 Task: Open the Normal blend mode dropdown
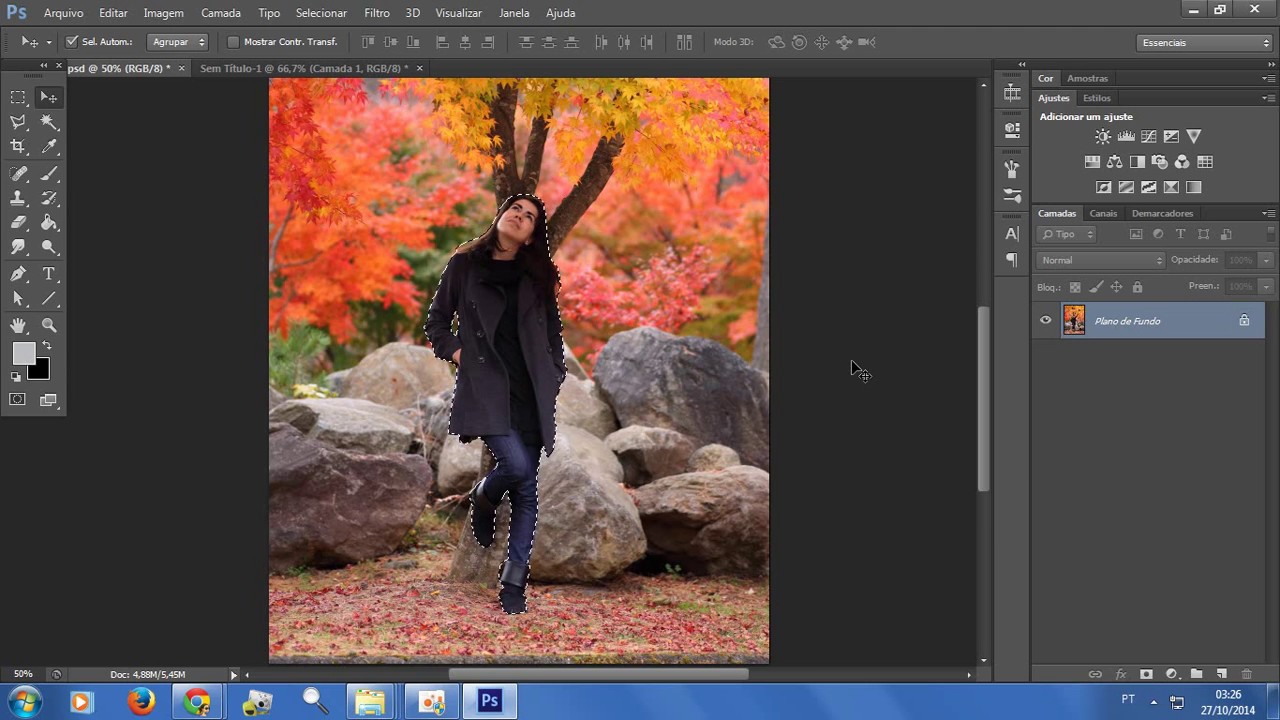tap(1101, 260)
